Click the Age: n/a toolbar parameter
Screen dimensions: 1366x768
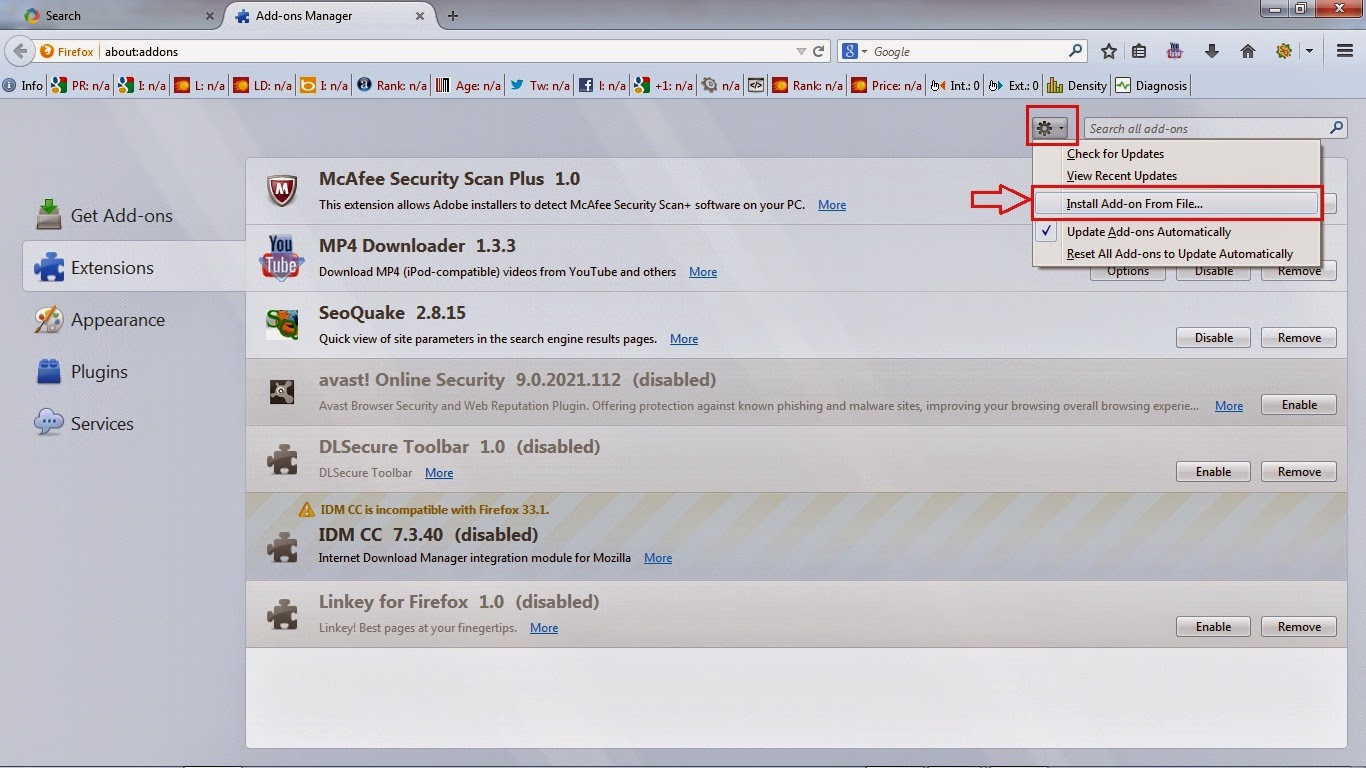468,86
